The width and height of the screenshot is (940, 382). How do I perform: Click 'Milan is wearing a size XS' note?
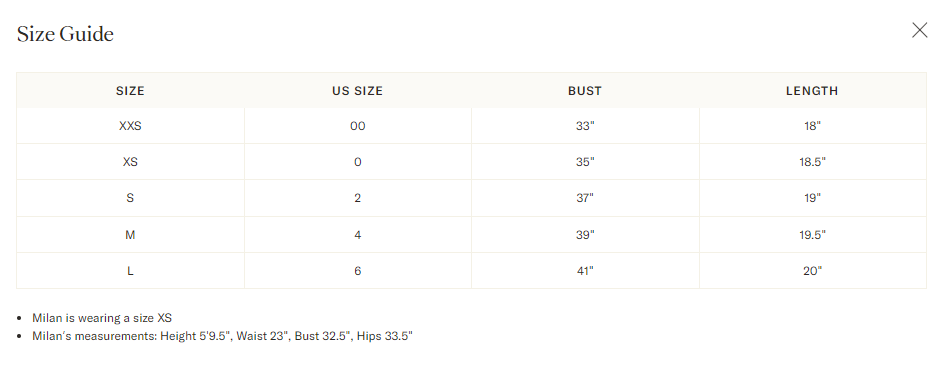(102, 318)
